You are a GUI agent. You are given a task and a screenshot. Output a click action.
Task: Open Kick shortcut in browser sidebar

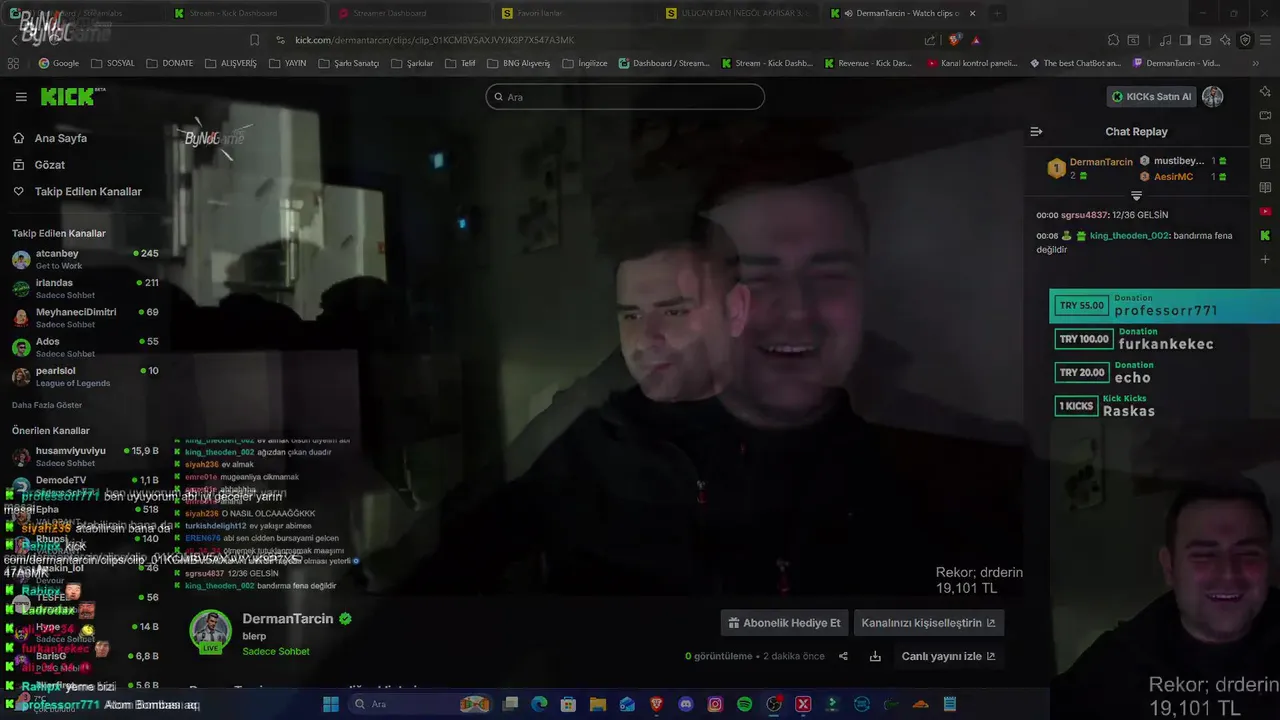1265,235
